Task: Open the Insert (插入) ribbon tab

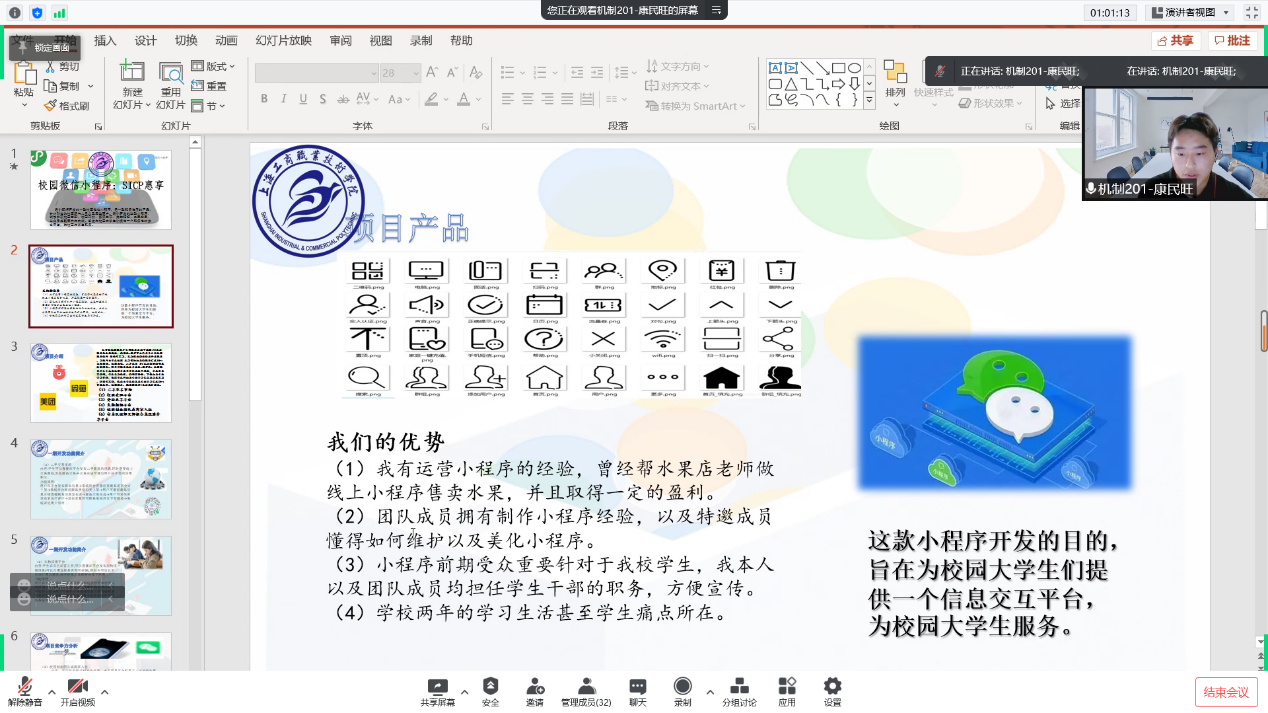Action: [105, 41]
